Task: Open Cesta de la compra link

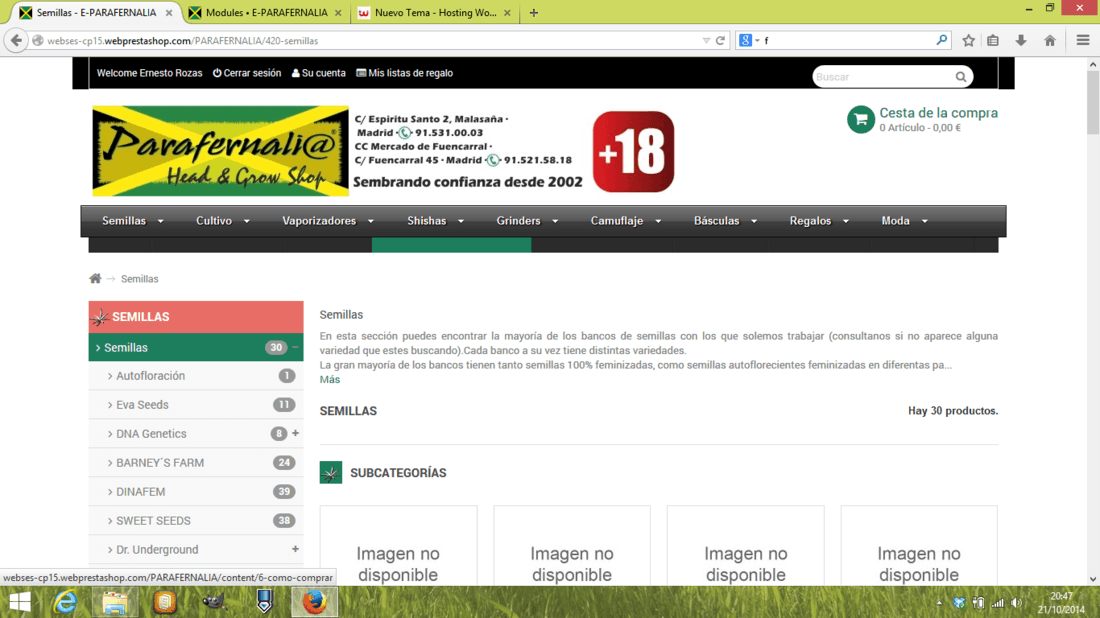Action: (939, 113)
